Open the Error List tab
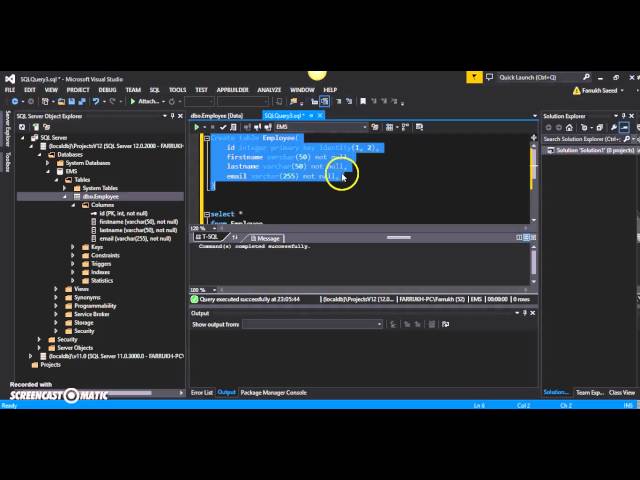The height and width of the screenshot is (480, 640). tap(202, 393)
